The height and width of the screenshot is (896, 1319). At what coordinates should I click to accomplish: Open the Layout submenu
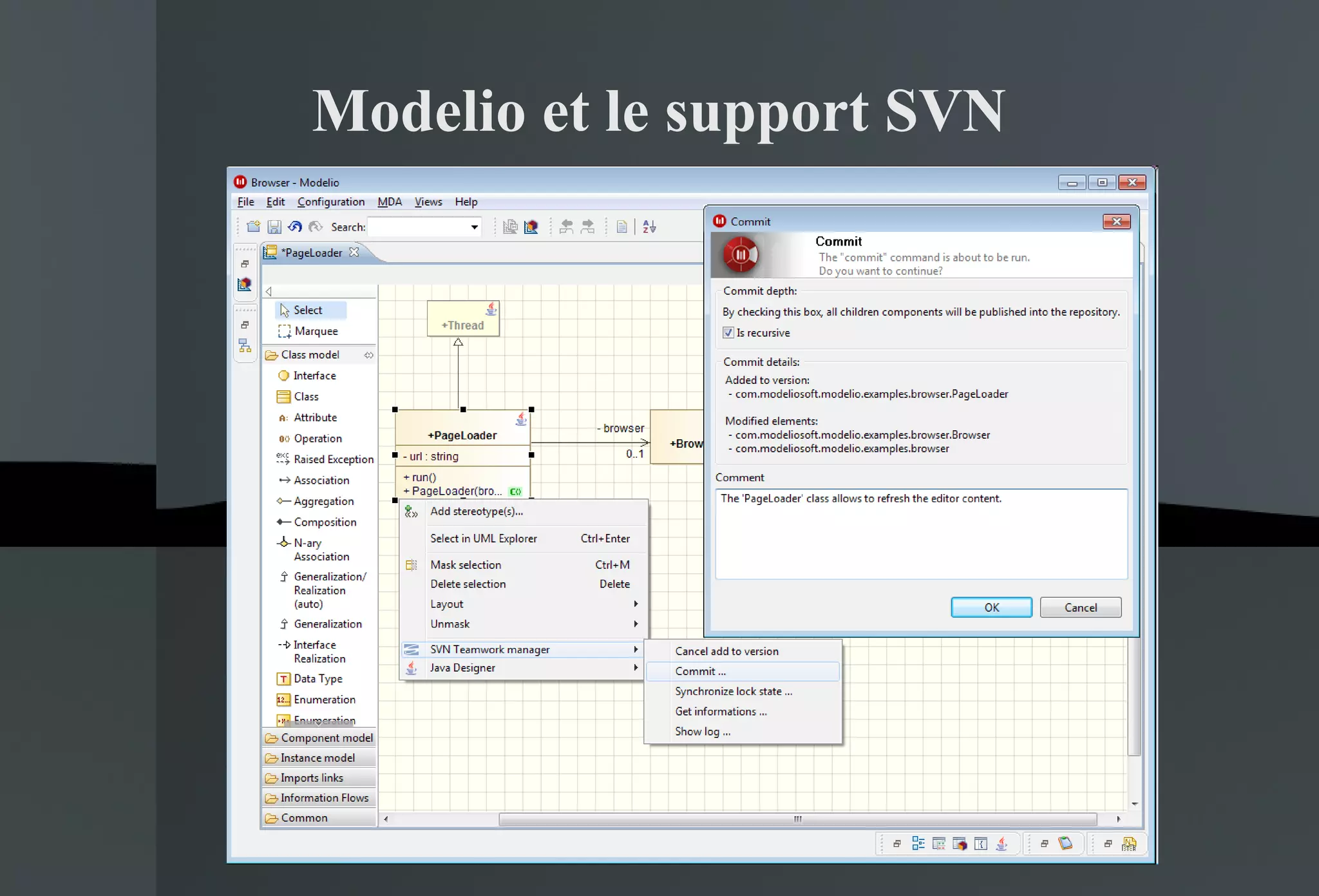(523, 604)
